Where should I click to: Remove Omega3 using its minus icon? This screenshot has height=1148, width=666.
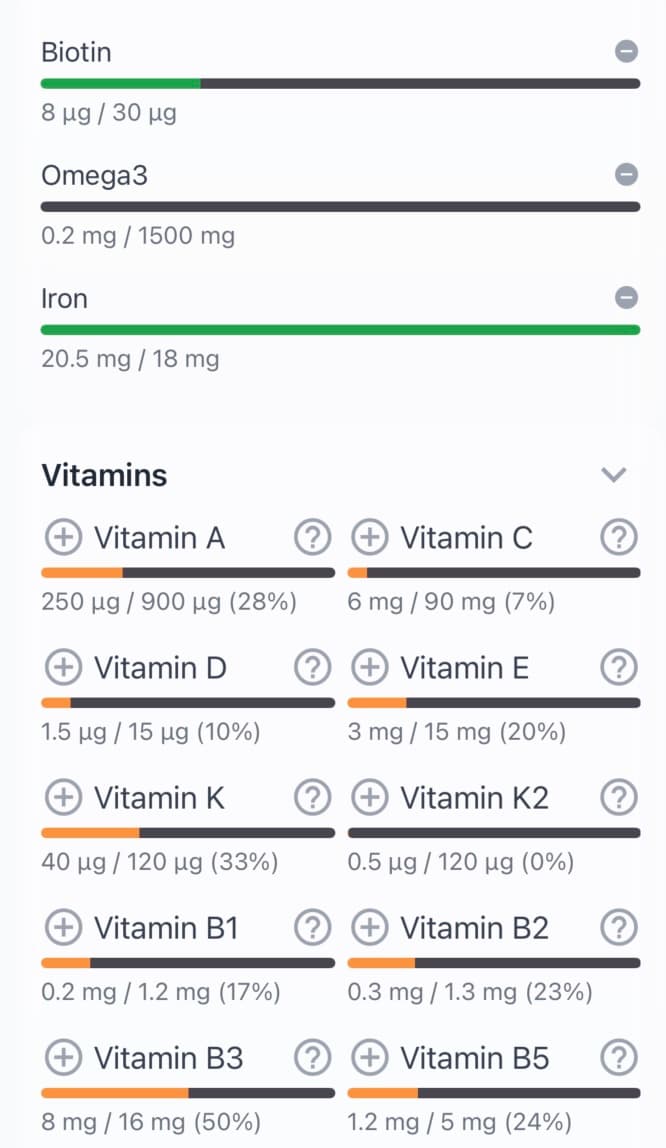(626, 175)
